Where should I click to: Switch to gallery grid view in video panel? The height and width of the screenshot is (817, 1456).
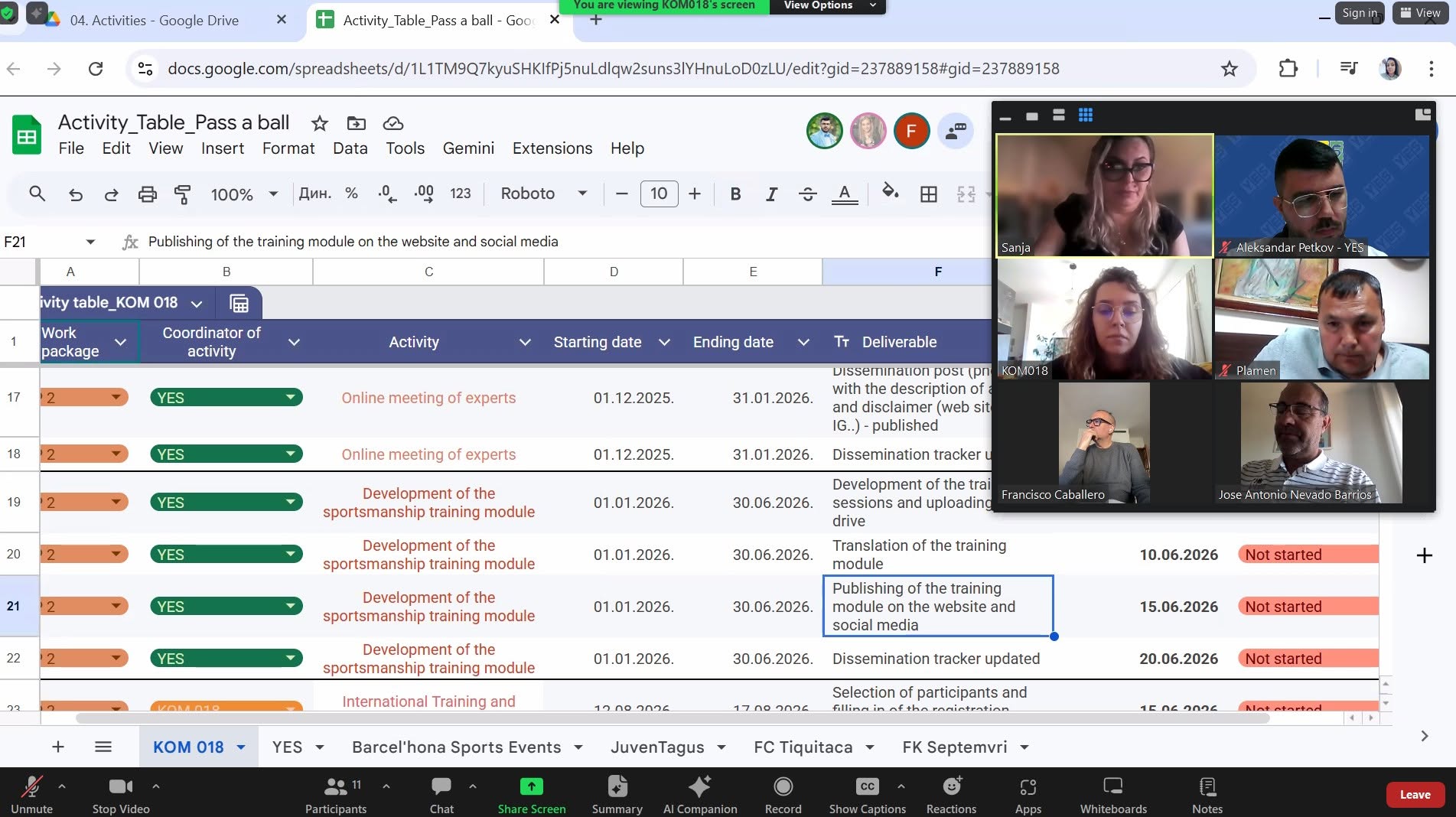(x=1085, y=116)
